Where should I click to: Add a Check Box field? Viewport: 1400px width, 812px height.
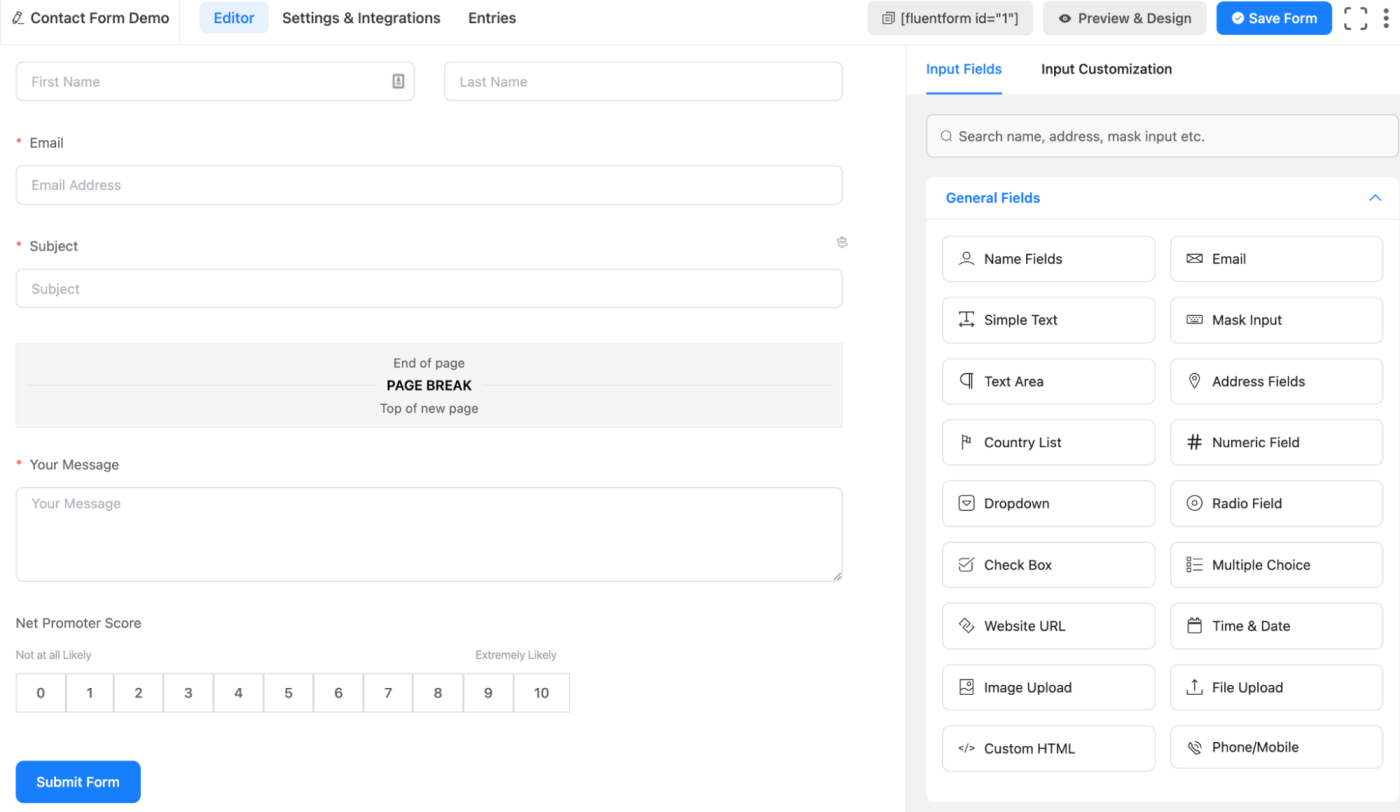tap(1048, 565)
